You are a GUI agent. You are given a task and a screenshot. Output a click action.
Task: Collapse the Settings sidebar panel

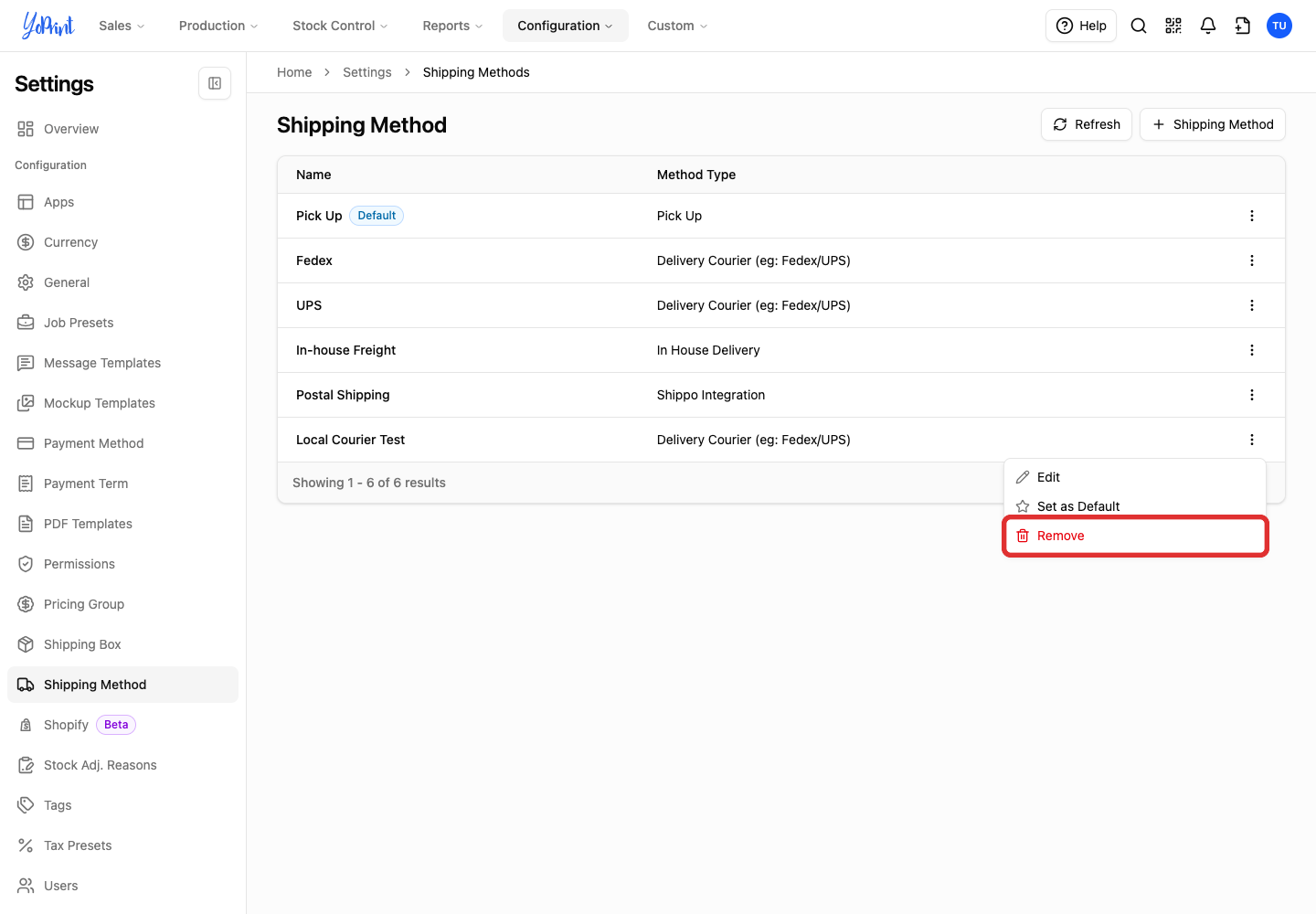(215, 83)
